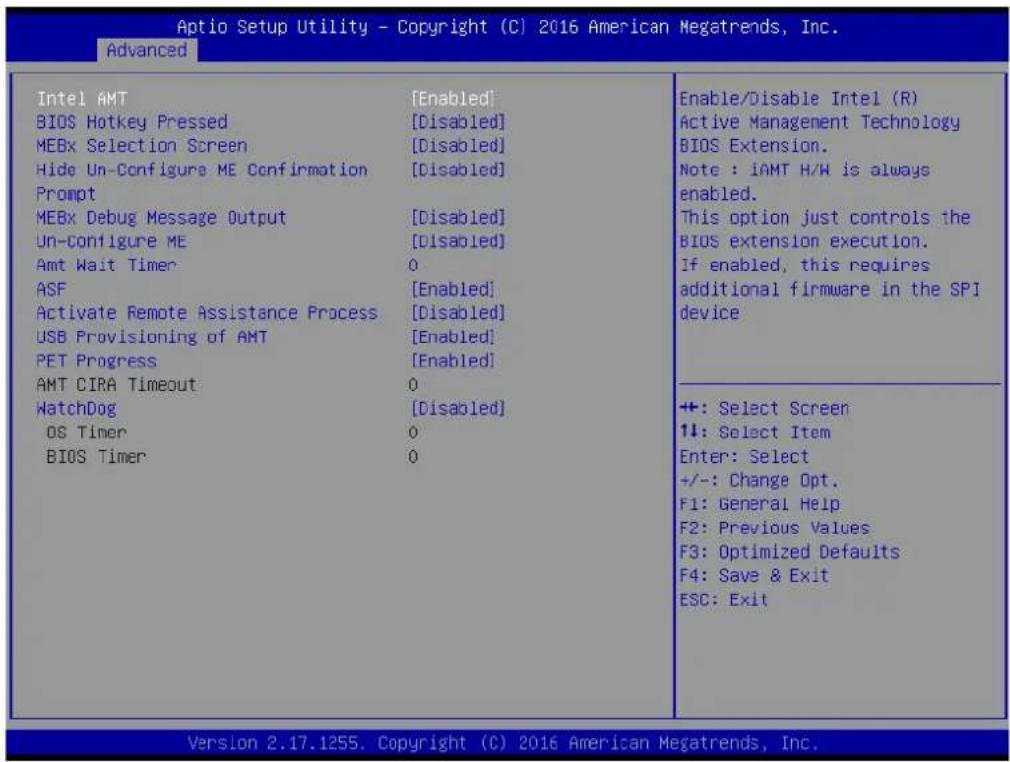Image resolution: width=1010 pixels, height=762 pixels.
Task: Select OS Timer label
Action: tap(87, 432)
